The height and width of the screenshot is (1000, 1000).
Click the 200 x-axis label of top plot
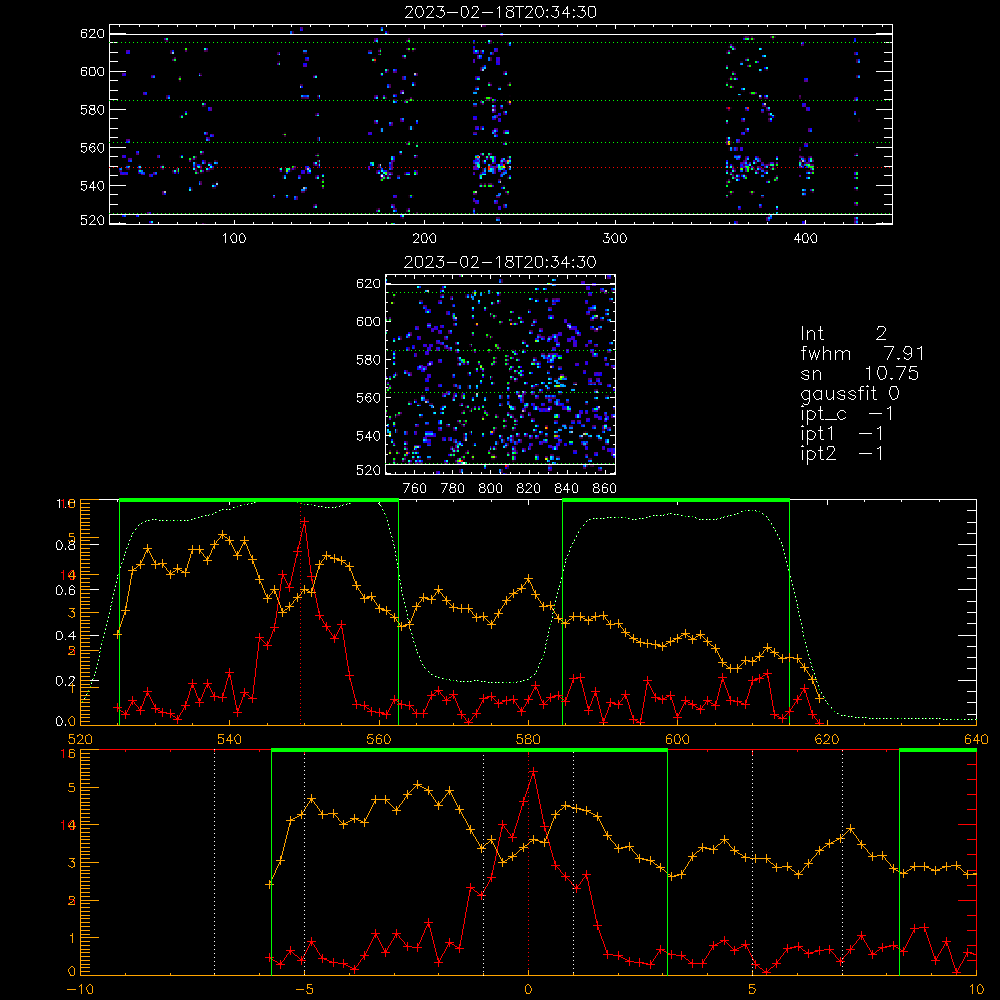click(424, 239)
